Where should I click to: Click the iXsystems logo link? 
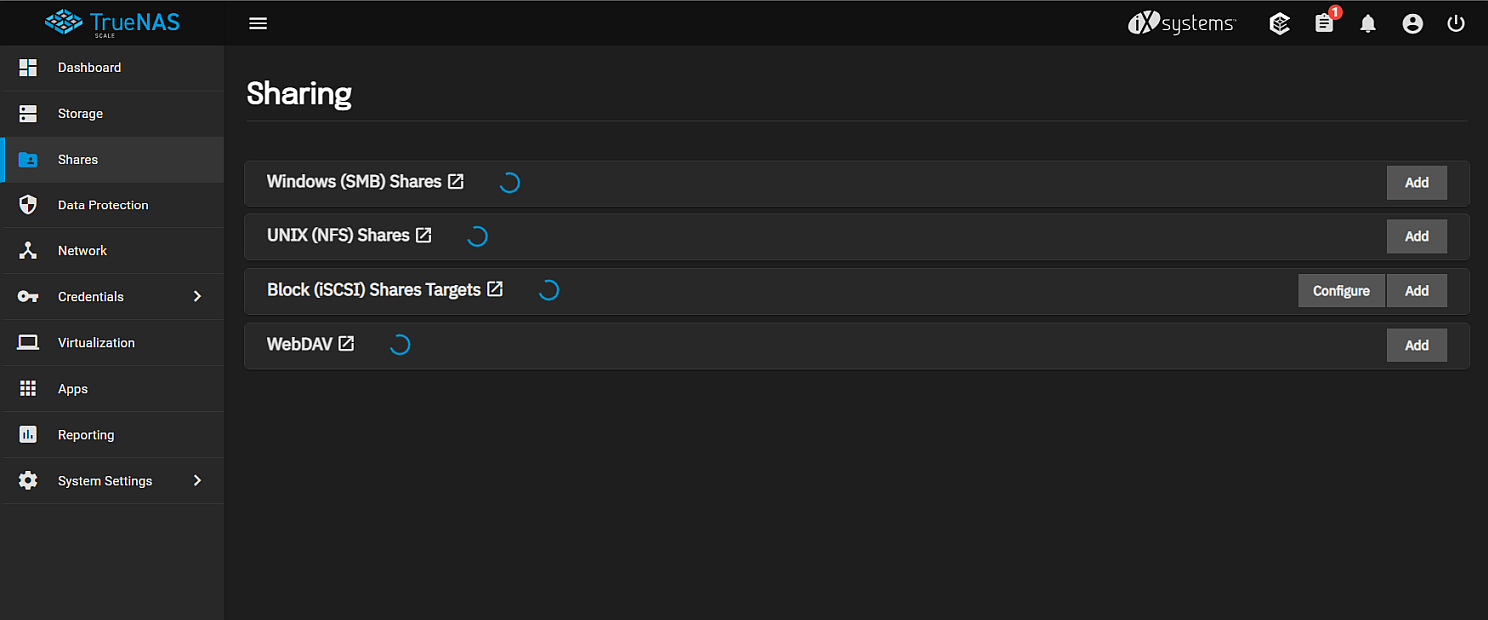point(1181,24)
